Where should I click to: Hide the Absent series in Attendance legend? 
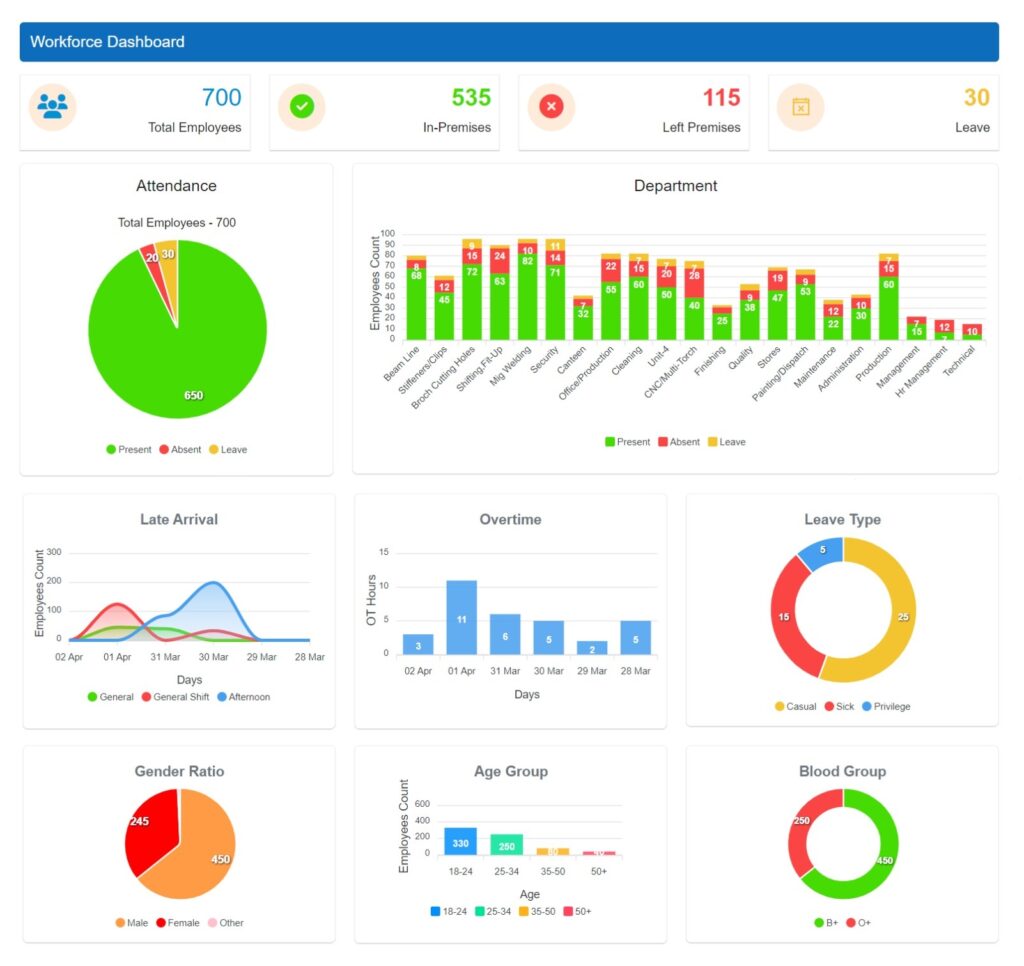(181, 449)
